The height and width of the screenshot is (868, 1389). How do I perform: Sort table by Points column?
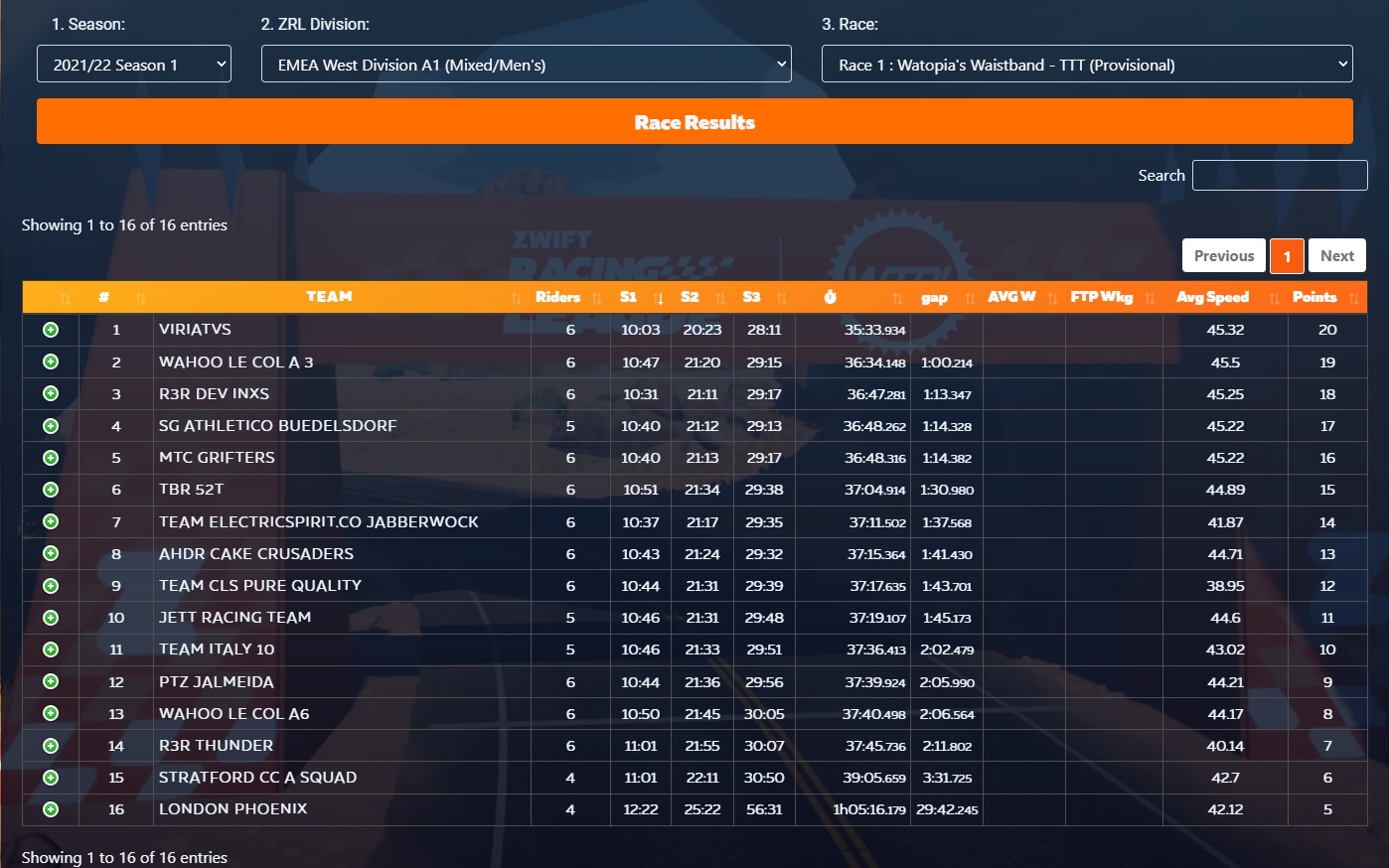pyautogui.click(x=1326, y=297)
